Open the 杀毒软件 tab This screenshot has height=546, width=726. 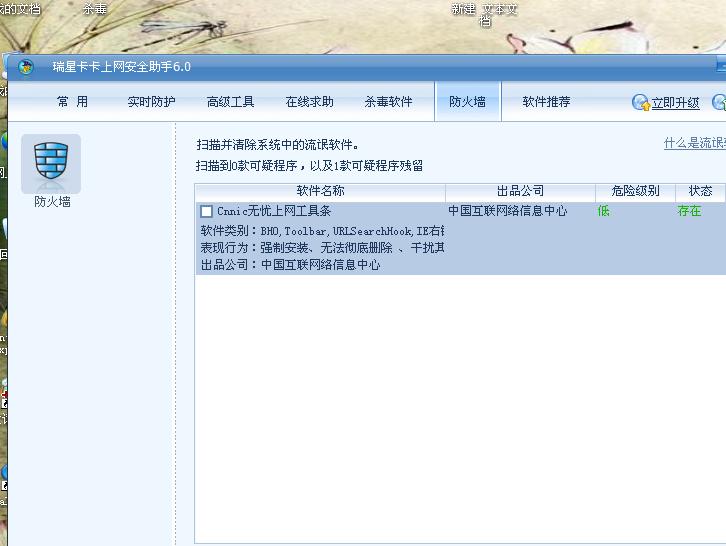[388, 101]
